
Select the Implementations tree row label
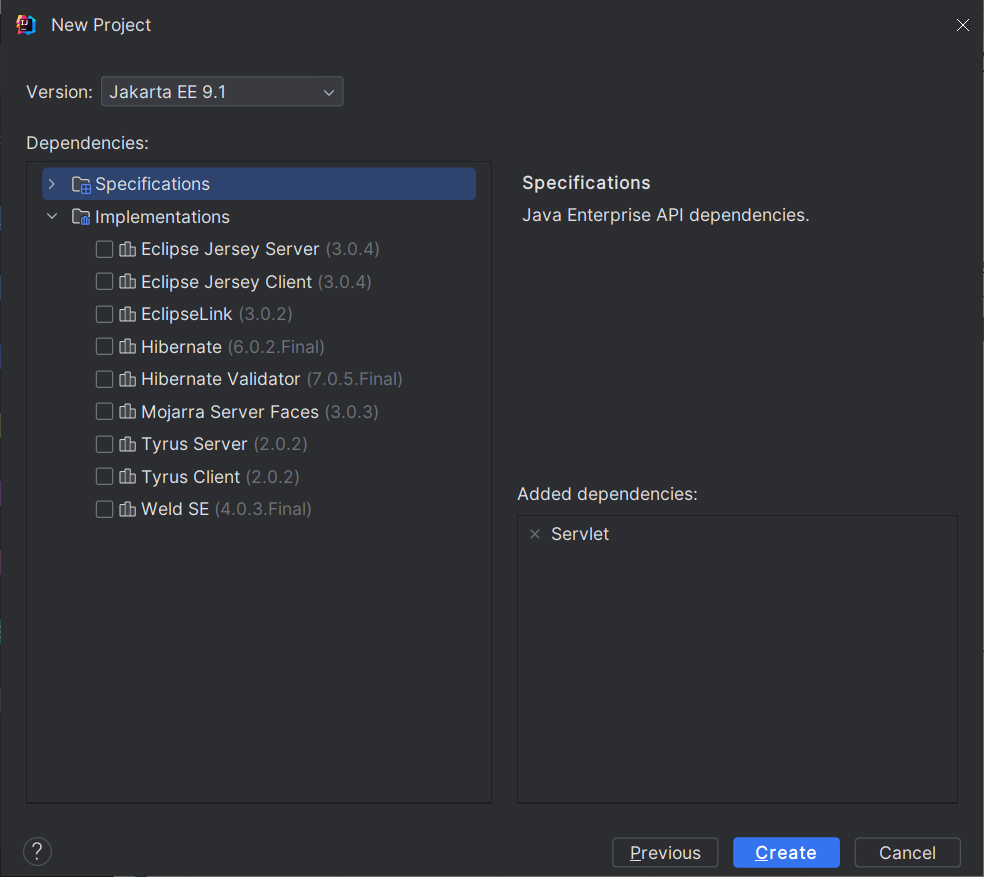pos(163,217)
